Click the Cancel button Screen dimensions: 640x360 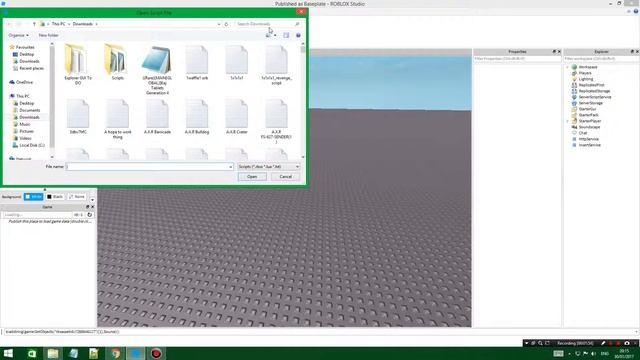(x=285, y=177)
